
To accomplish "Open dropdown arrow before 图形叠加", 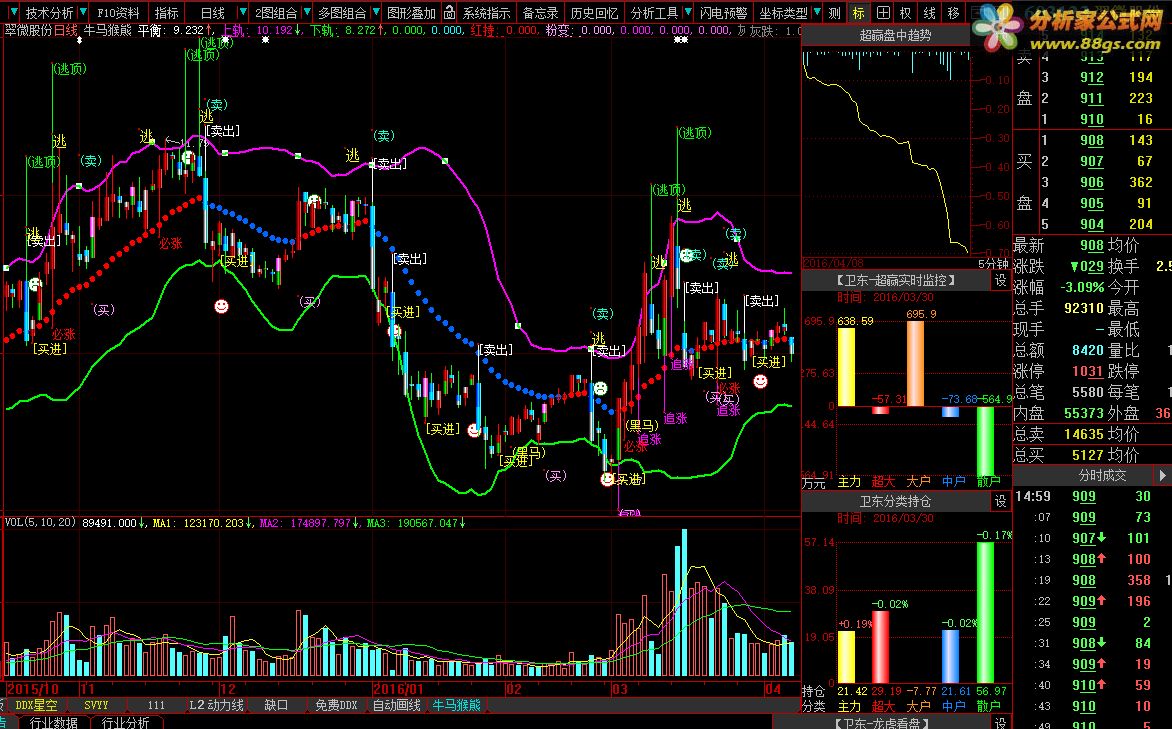I will pyautogui.click(x=375, y=13).
